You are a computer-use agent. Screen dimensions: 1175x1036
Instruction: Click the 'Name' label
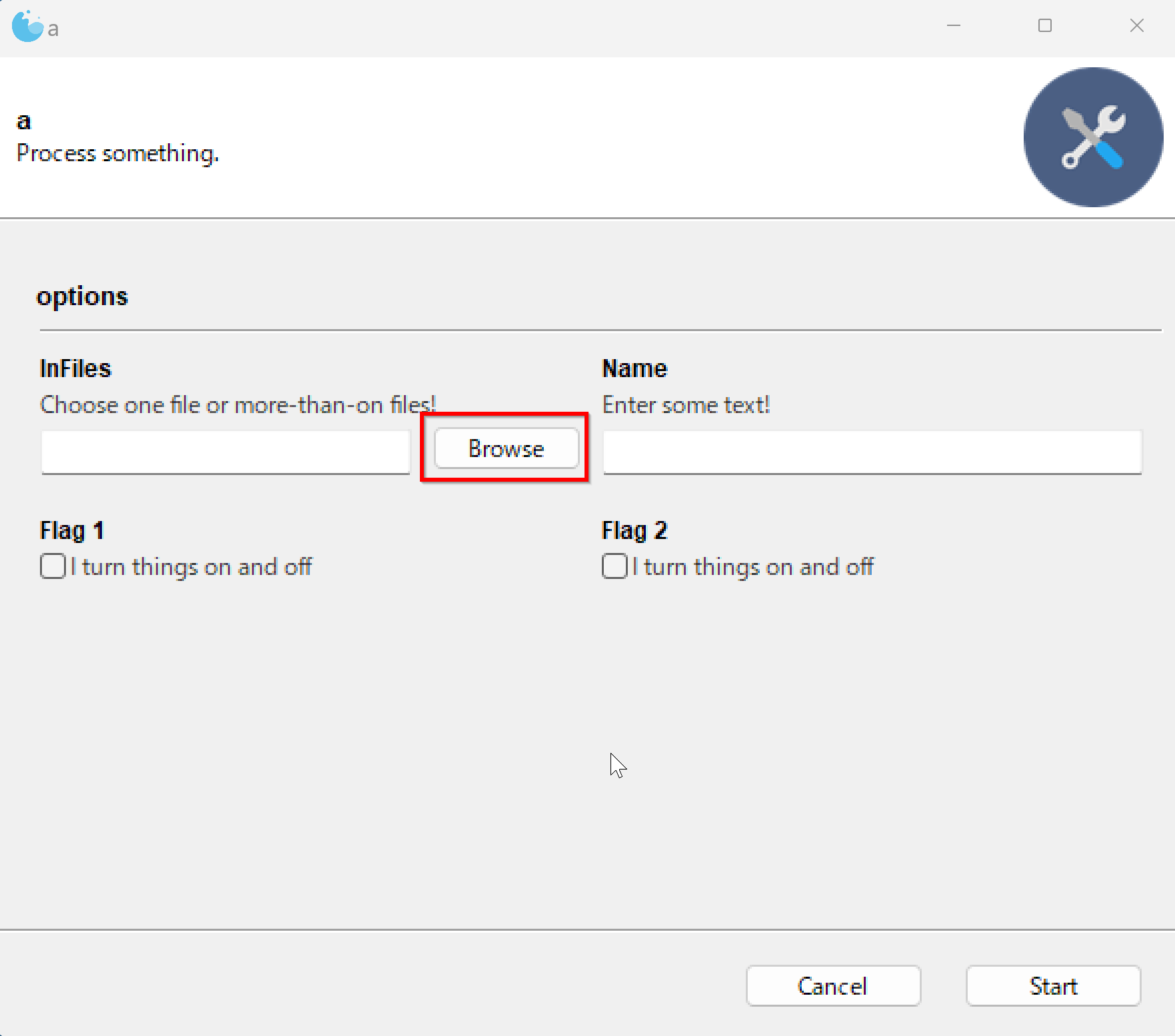click(634, 368)
